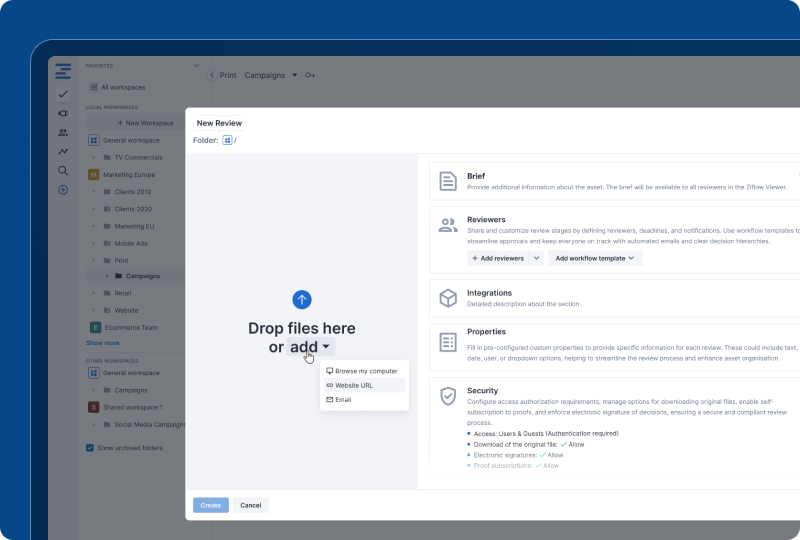The width and height of the screenshot is (800, 540).
Task: Expand the Add workflow template dropdown
Action: (595, 258)
